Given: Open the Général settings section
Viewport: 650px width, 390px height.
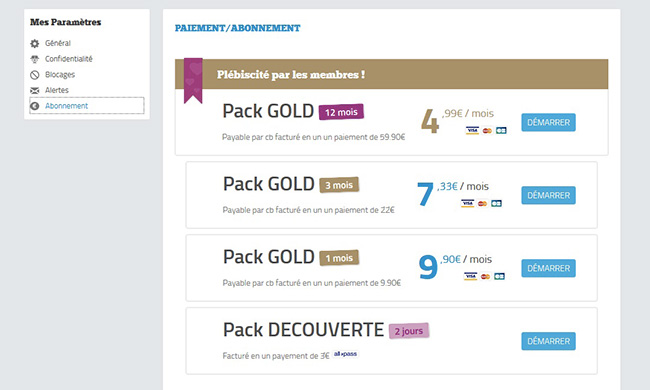Looking at the screenshot, I should (58, 43).
